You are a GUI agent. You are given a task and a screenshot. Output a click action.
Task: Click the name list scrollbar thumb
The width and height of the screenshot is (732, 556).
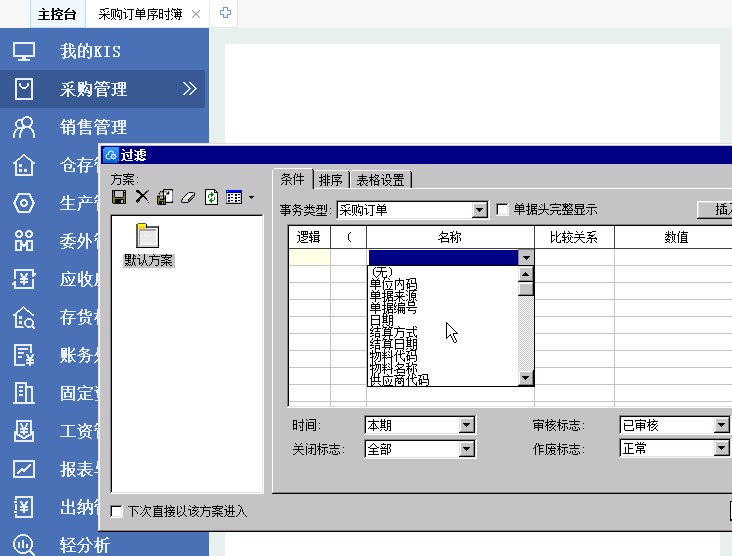pyautogui.click(x=526, y=289)
